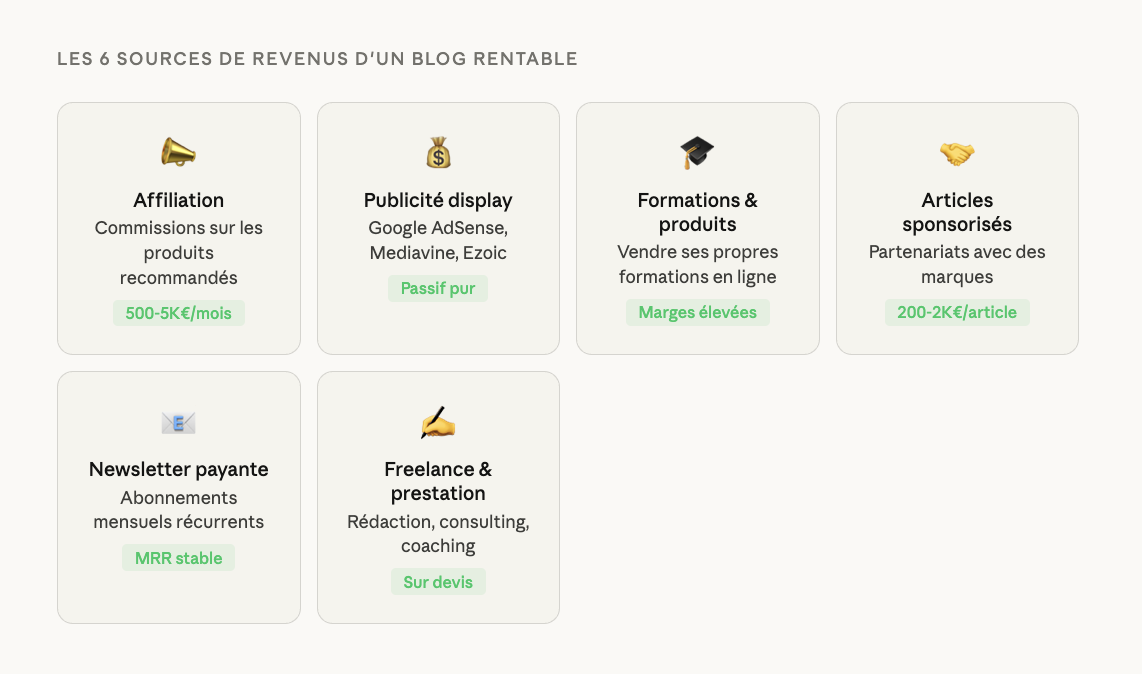The width and height of the screenshot is (1142, 674).
Task: Click the handshake icon
Action: pos(957,153)
